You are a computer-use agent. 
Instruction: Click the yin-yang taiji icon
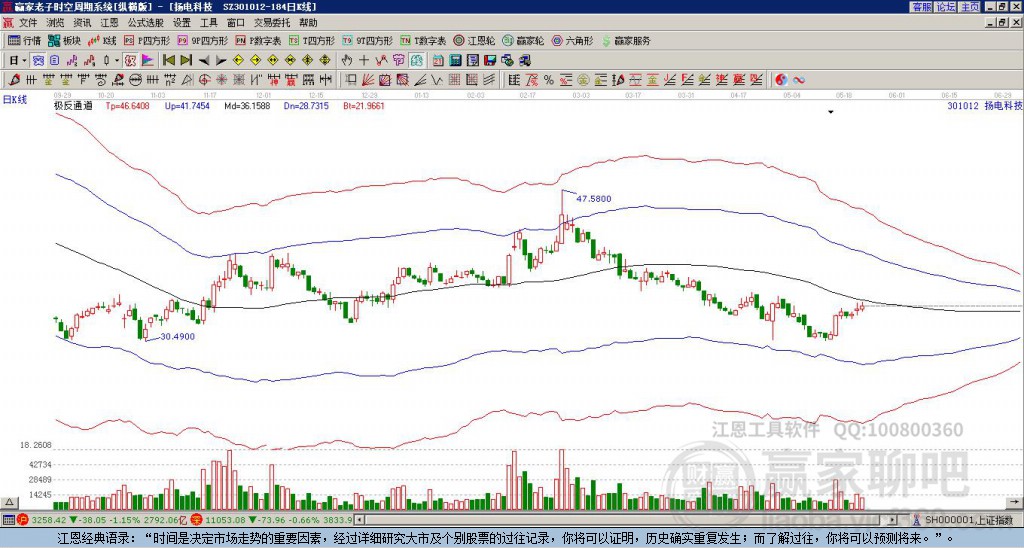click(781, 80)
